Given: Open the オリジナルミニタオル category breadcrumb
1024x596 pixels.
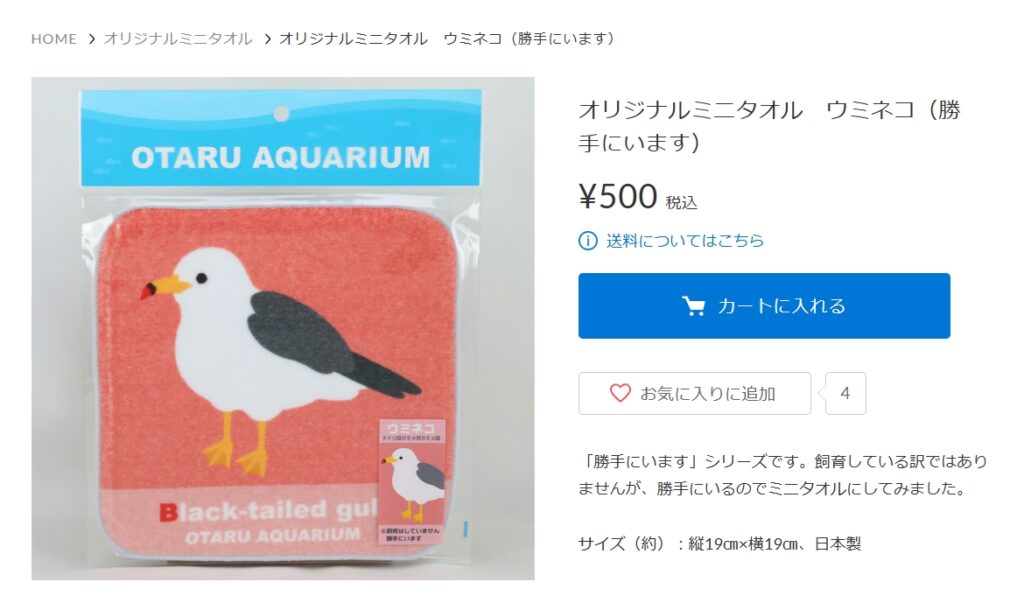Looking at the screenshot, I should 178,39.
